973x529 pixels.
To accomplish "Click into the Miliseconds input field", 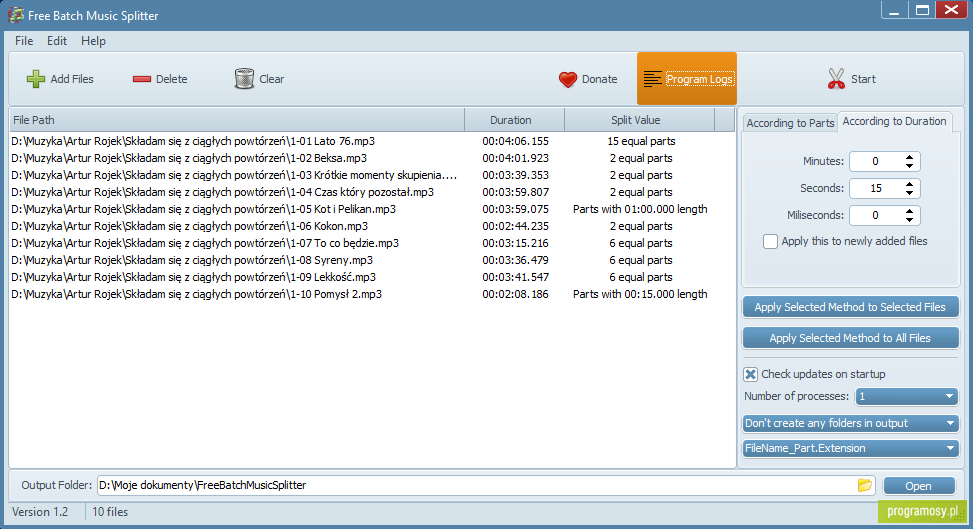I will coord(876,215).
